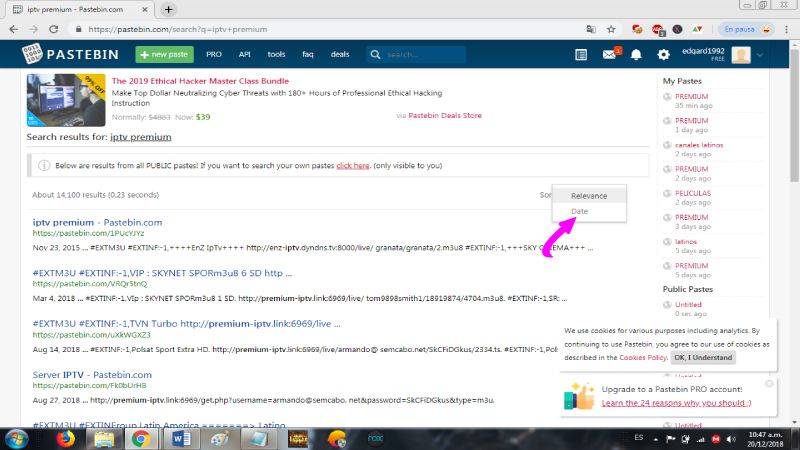Screen dimensions: 800x450
Task: Open 'Learn the 24 reasons' PRO link
Action: [676, 403]
